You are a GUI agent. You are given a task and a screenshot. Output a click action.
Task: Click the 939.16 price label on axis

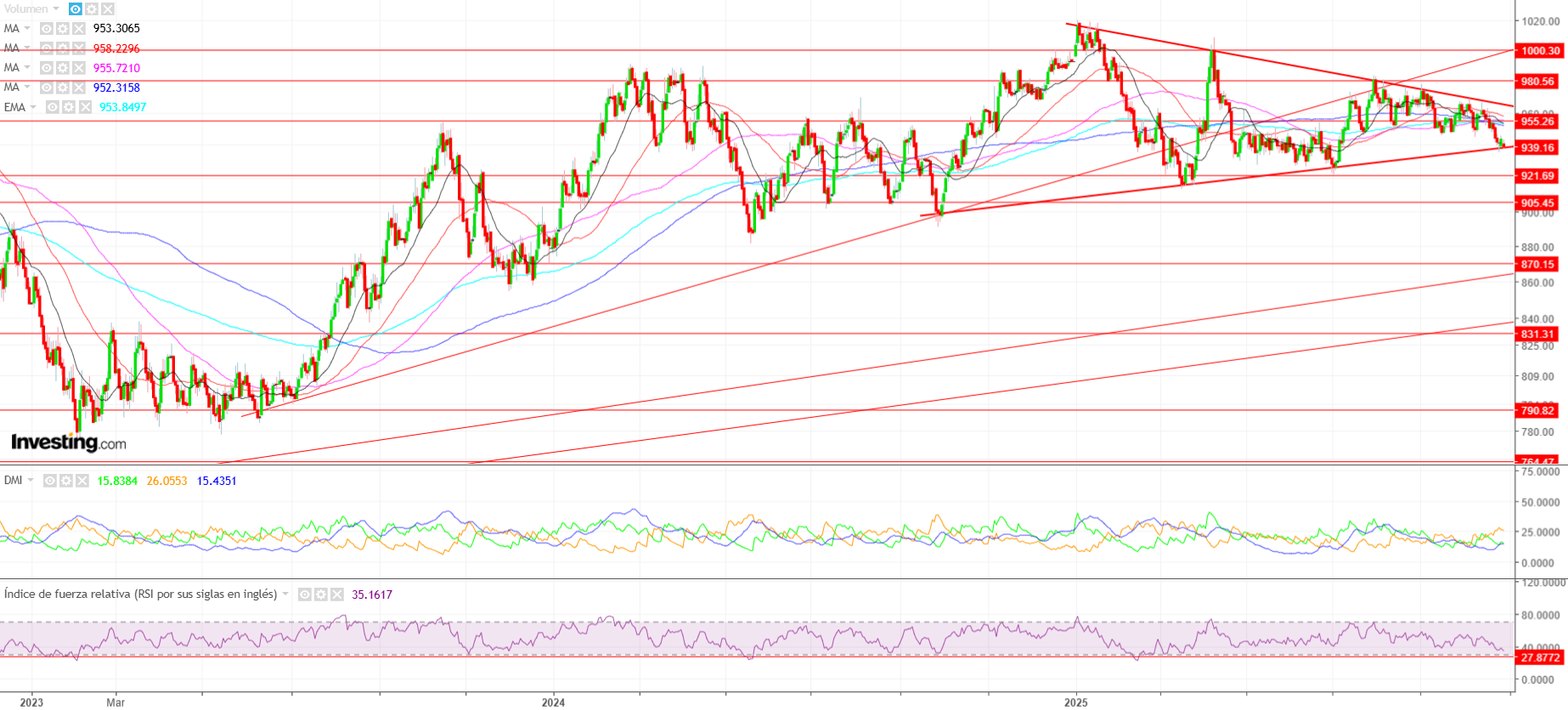[1537, 148]
